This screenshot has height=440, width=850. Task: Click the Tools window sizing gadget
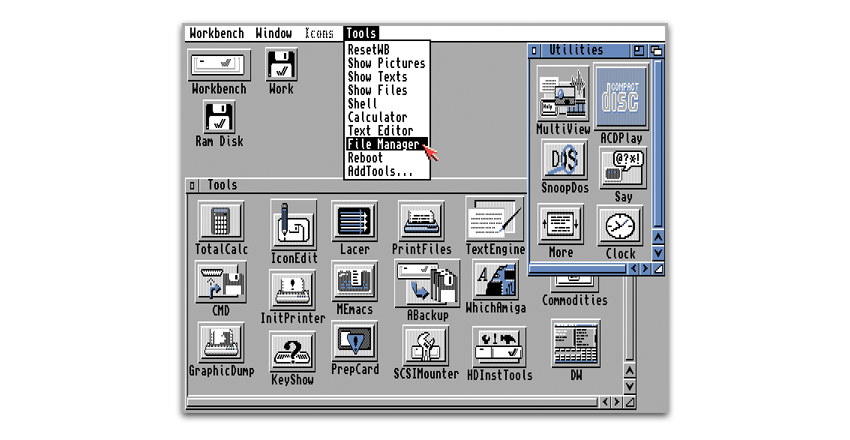click(629, 402)
